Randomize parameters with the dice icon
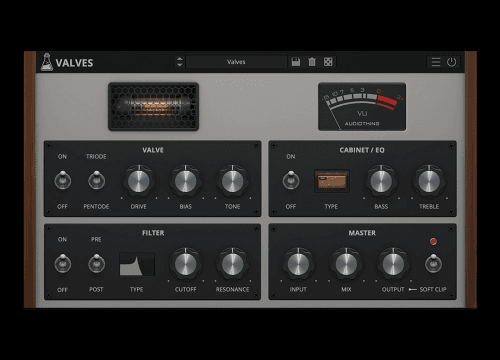 pos(328,62)
